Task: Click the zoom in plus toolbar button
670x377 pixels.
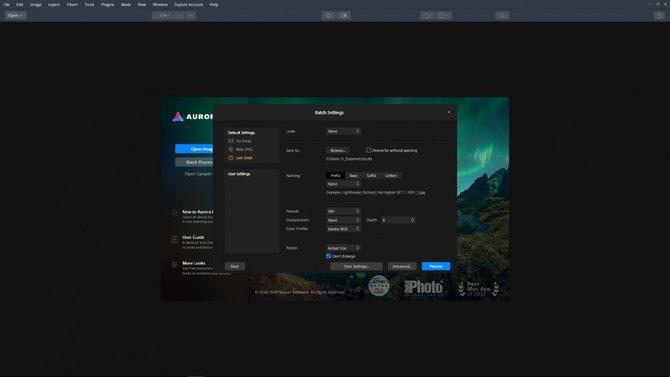Action: pos(191,15)
